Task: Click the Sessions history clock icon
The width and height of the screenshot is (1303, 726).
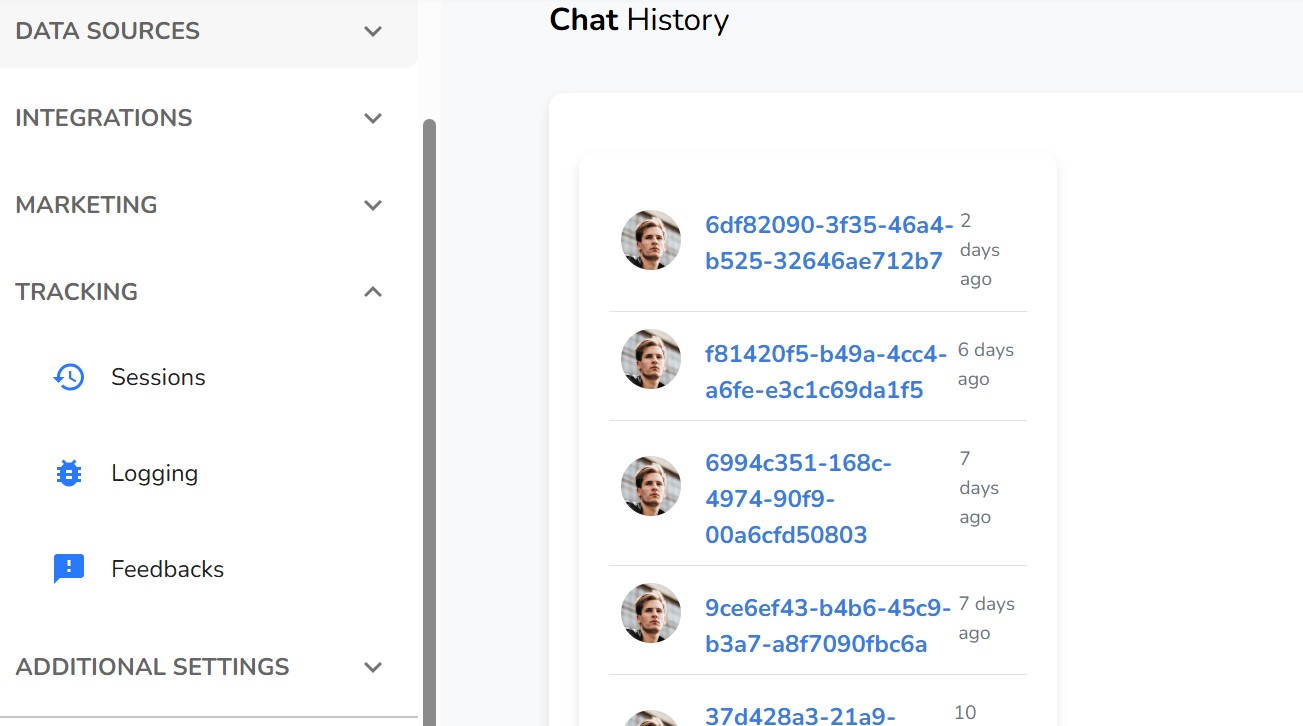Action: point(69,377)
